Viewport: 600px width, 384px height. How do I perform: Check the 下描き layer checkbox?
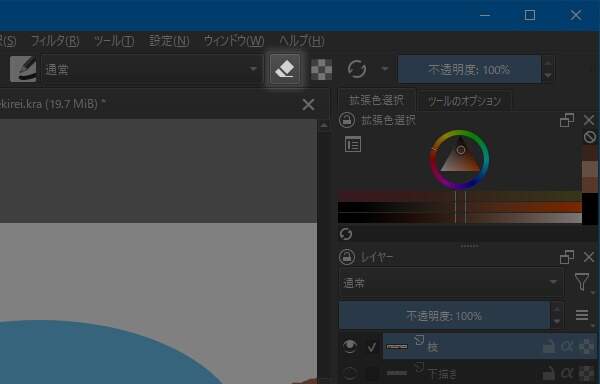tap(372, 373)
